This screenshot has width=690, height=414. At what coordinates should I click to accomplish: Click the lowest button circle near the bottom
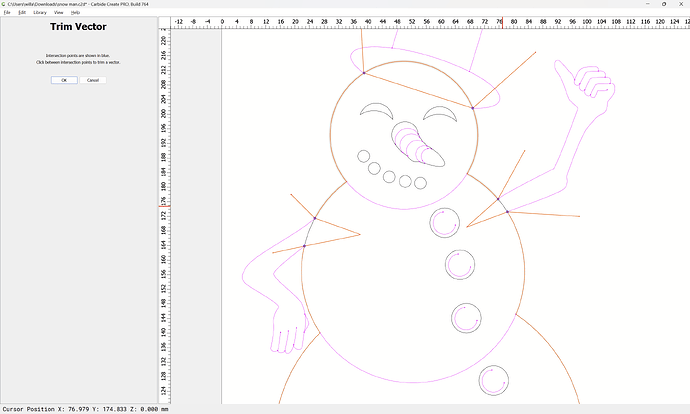[x=494, y=380]
